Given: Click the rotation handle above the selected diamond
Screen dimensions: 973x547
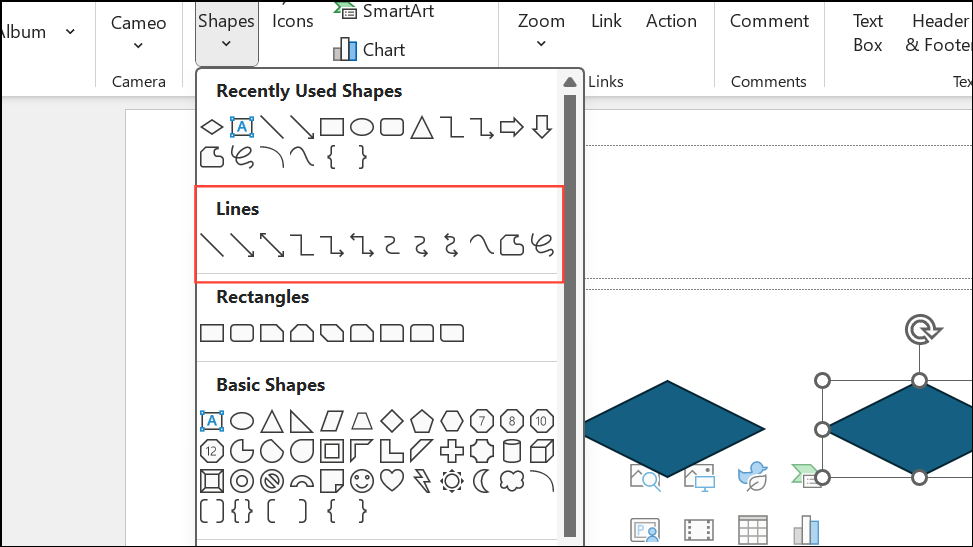Looking at the screenshot, I should coord(923,330).
